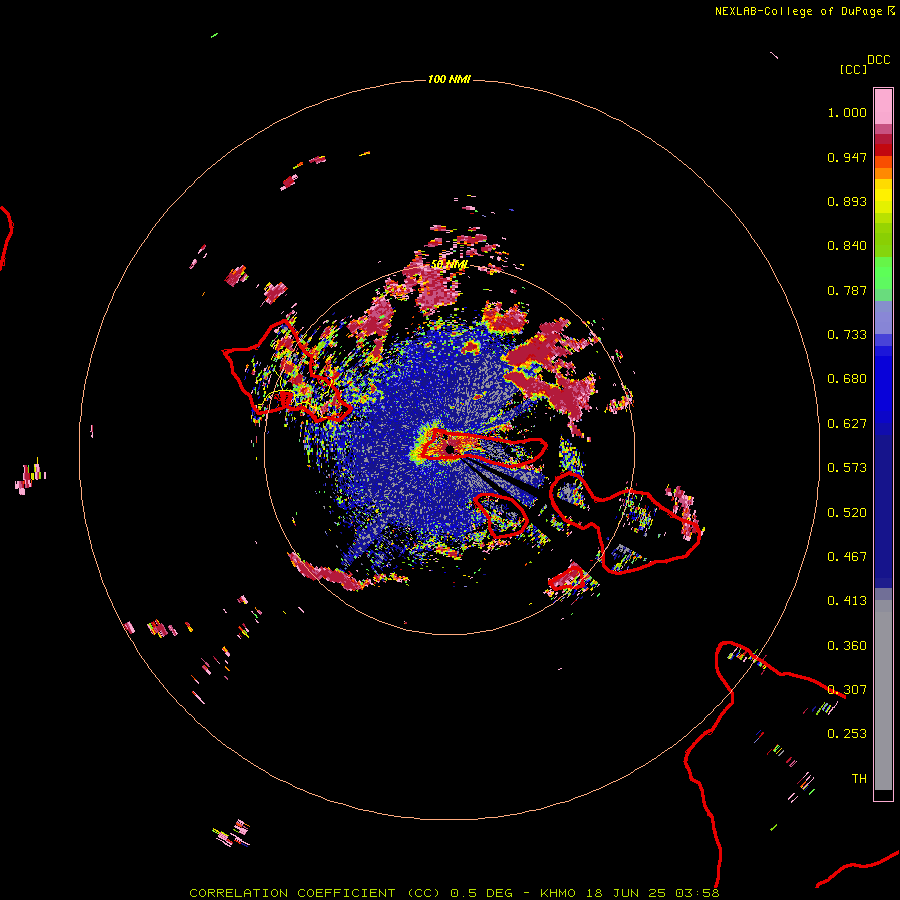Viewport: 900px width, 900px height.
Task: Select the 0.520 scale value
Action: pos(847,513)
